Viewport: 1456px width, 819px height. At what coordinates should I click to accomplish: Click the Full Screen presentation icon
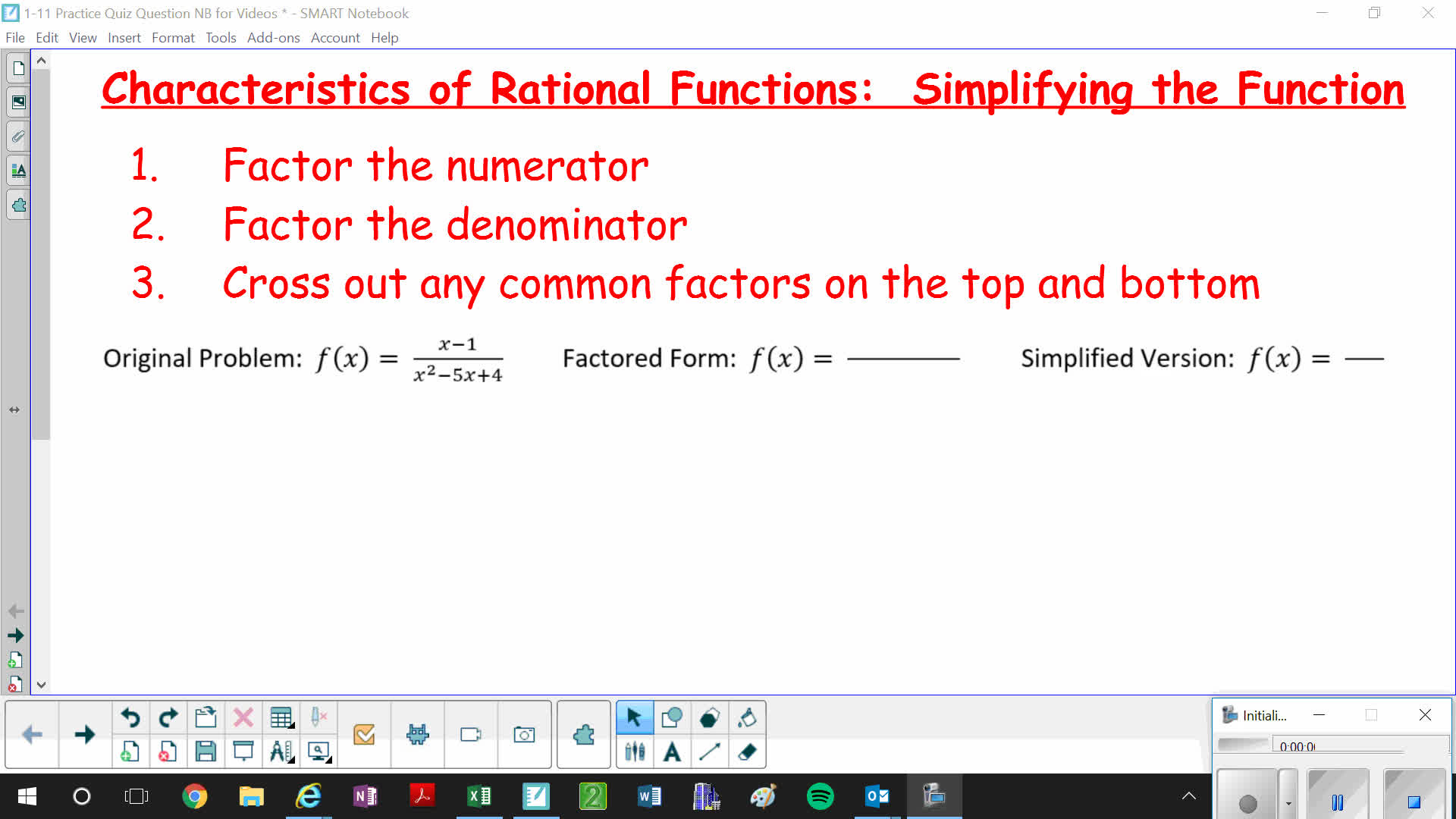point(244,752)
